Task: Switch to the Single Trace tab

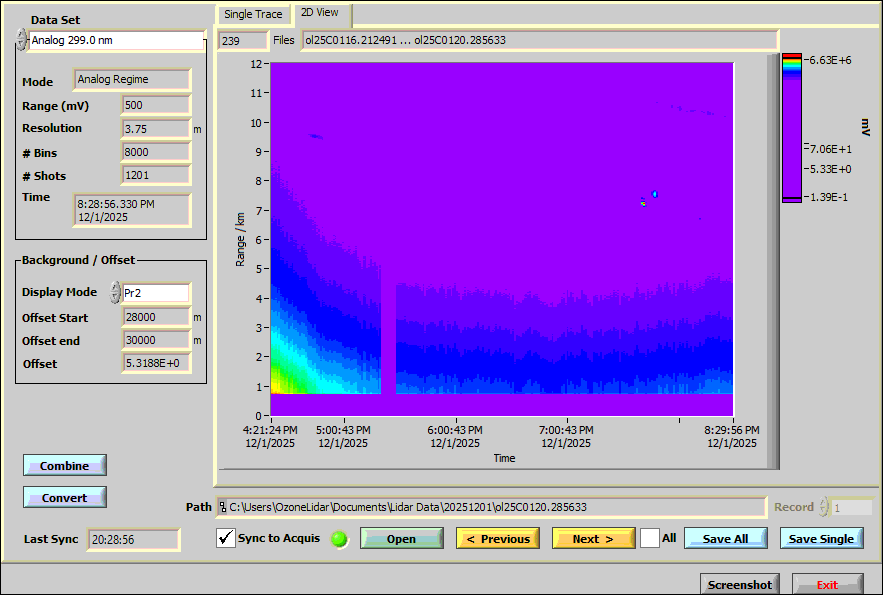Action: (x=253, y=15)
